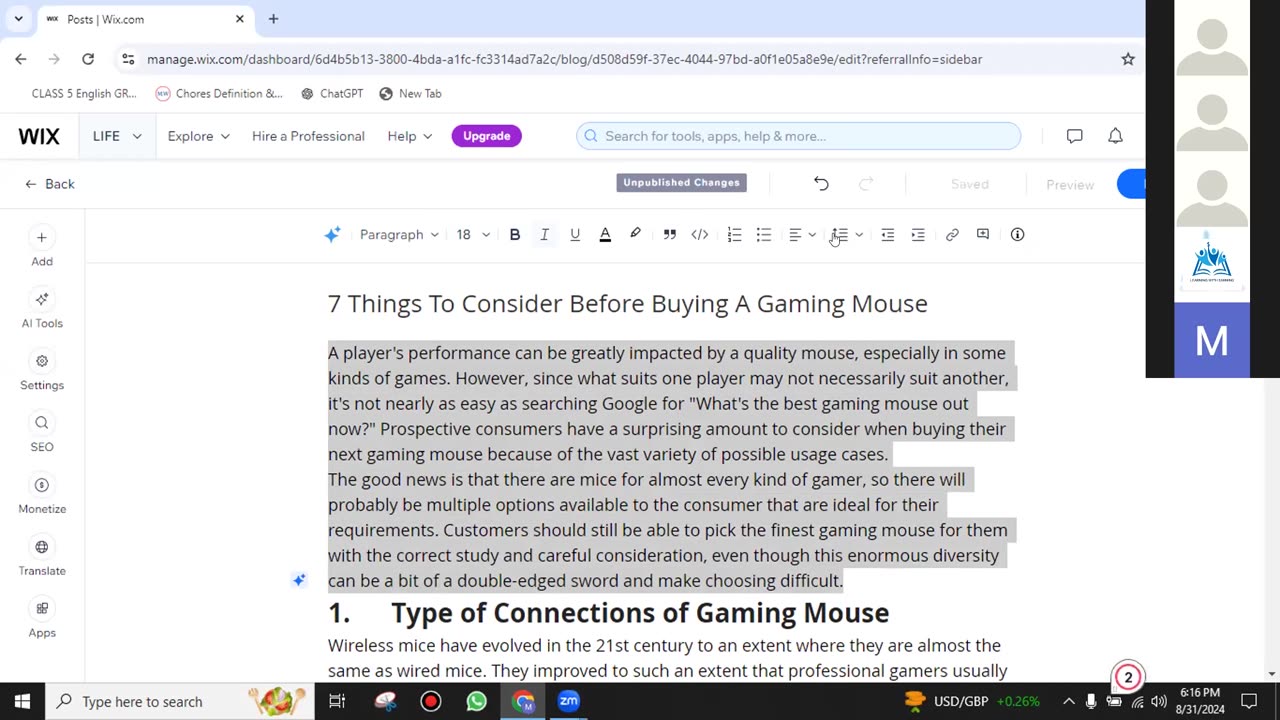
Task: Open the highlight color tool
Action: click(x=635, y=235)
